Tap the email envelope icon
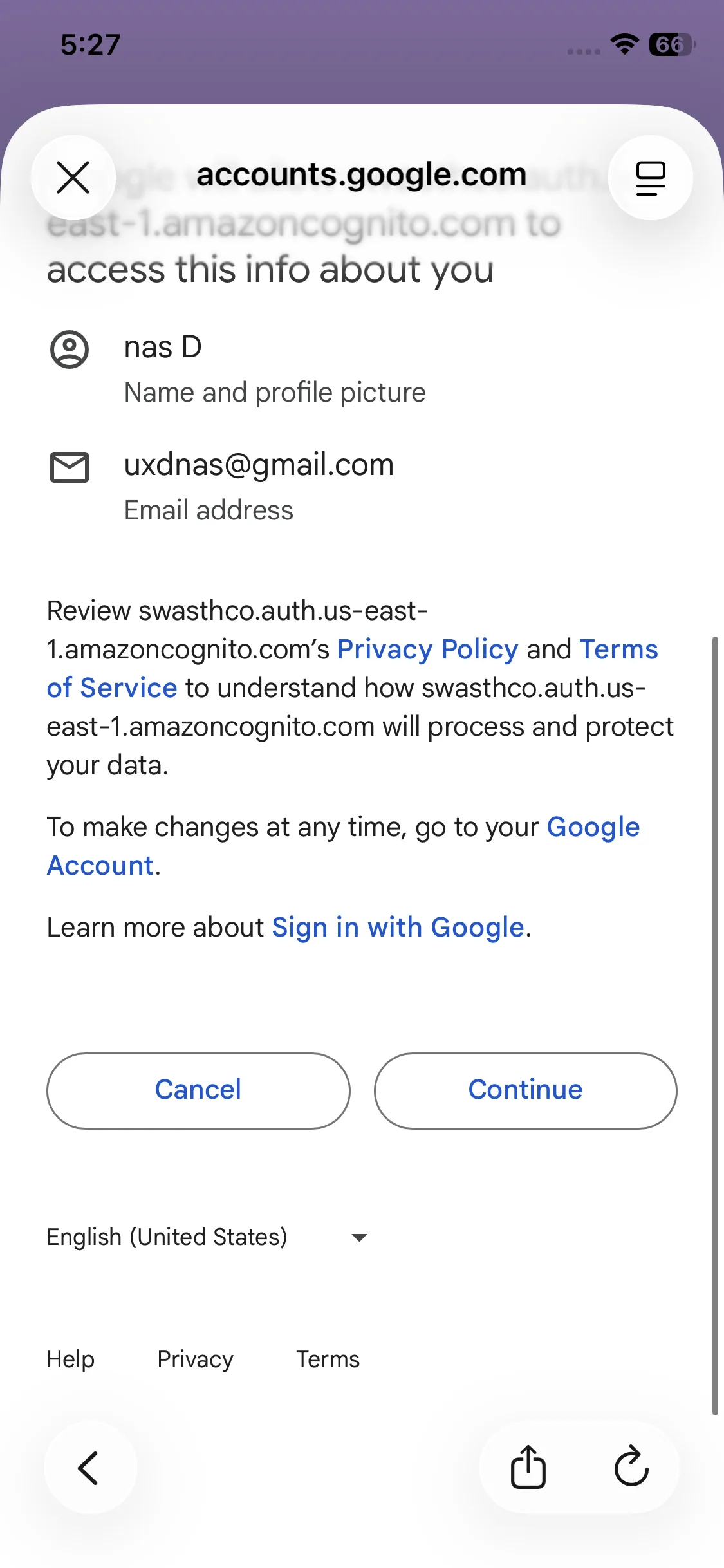This screenshot has height=1568, width=724. pyautogui.click(x=70, y=467)
